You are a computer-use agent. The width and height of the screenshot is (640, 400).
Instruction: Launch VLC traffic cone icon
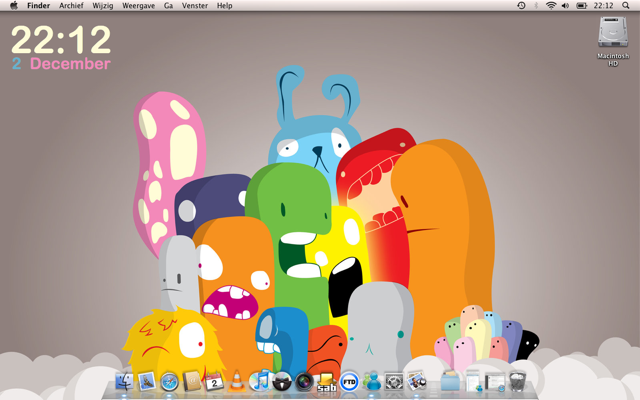coord(236,381)
